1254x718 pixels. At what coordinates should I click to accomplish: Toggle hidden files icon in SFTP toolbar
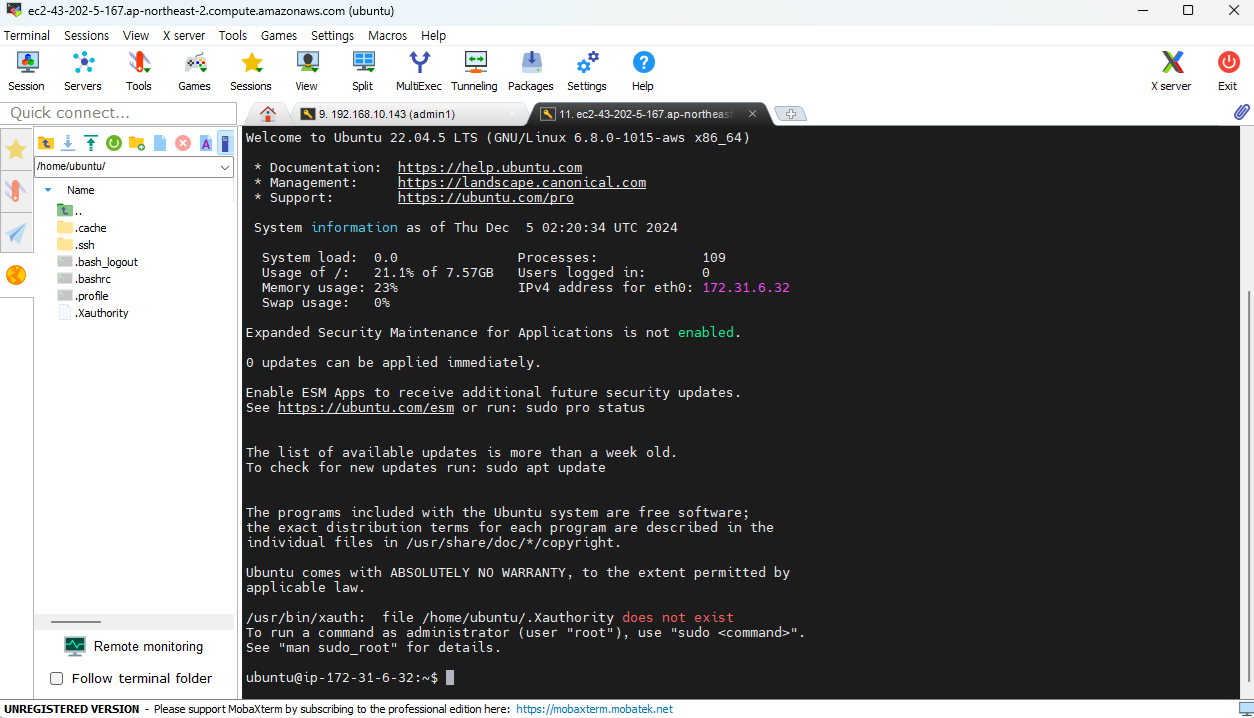pos(225,143)
